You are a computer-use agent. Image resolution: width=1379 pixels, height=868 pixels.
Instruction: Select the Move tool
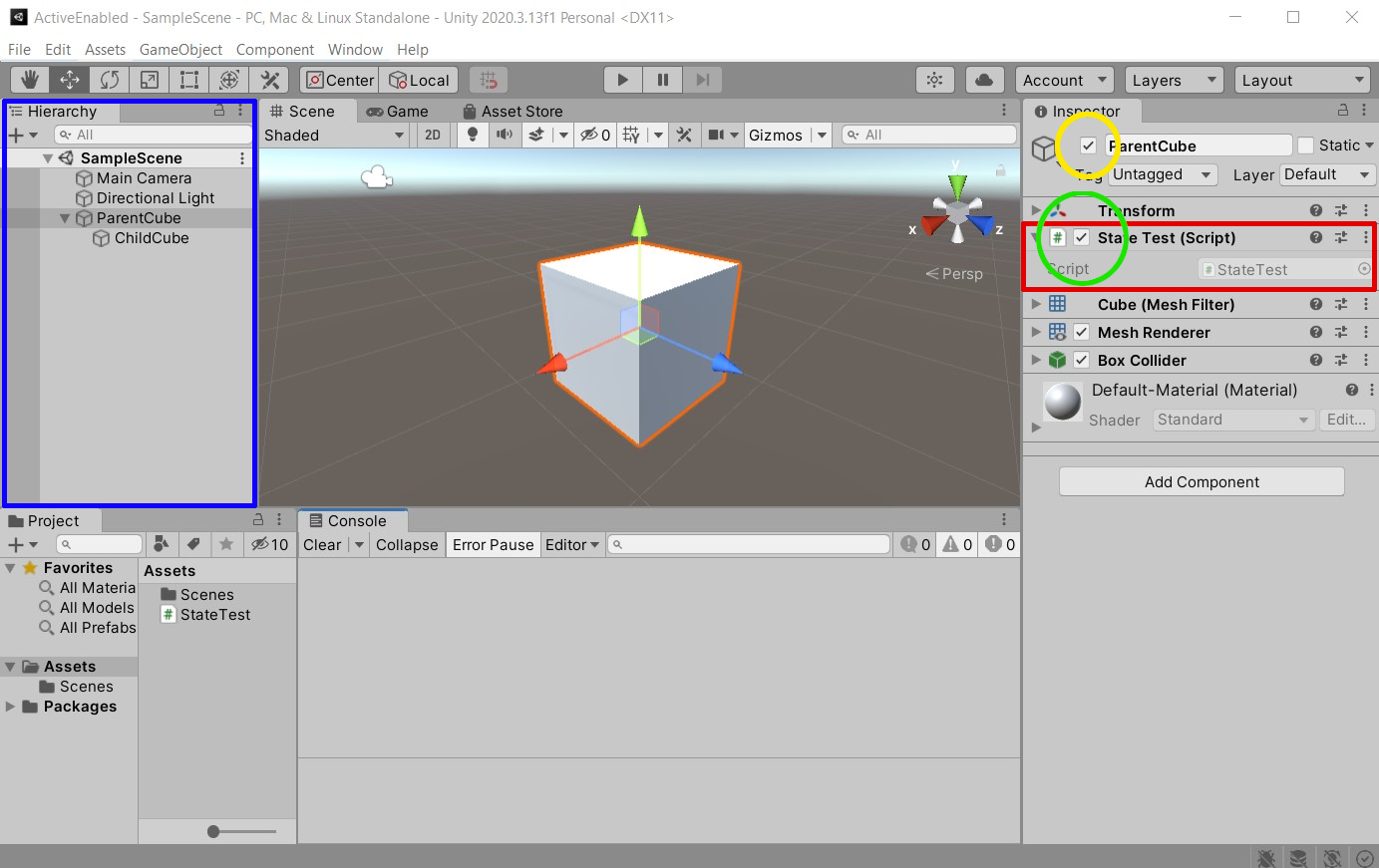point(70,80)
